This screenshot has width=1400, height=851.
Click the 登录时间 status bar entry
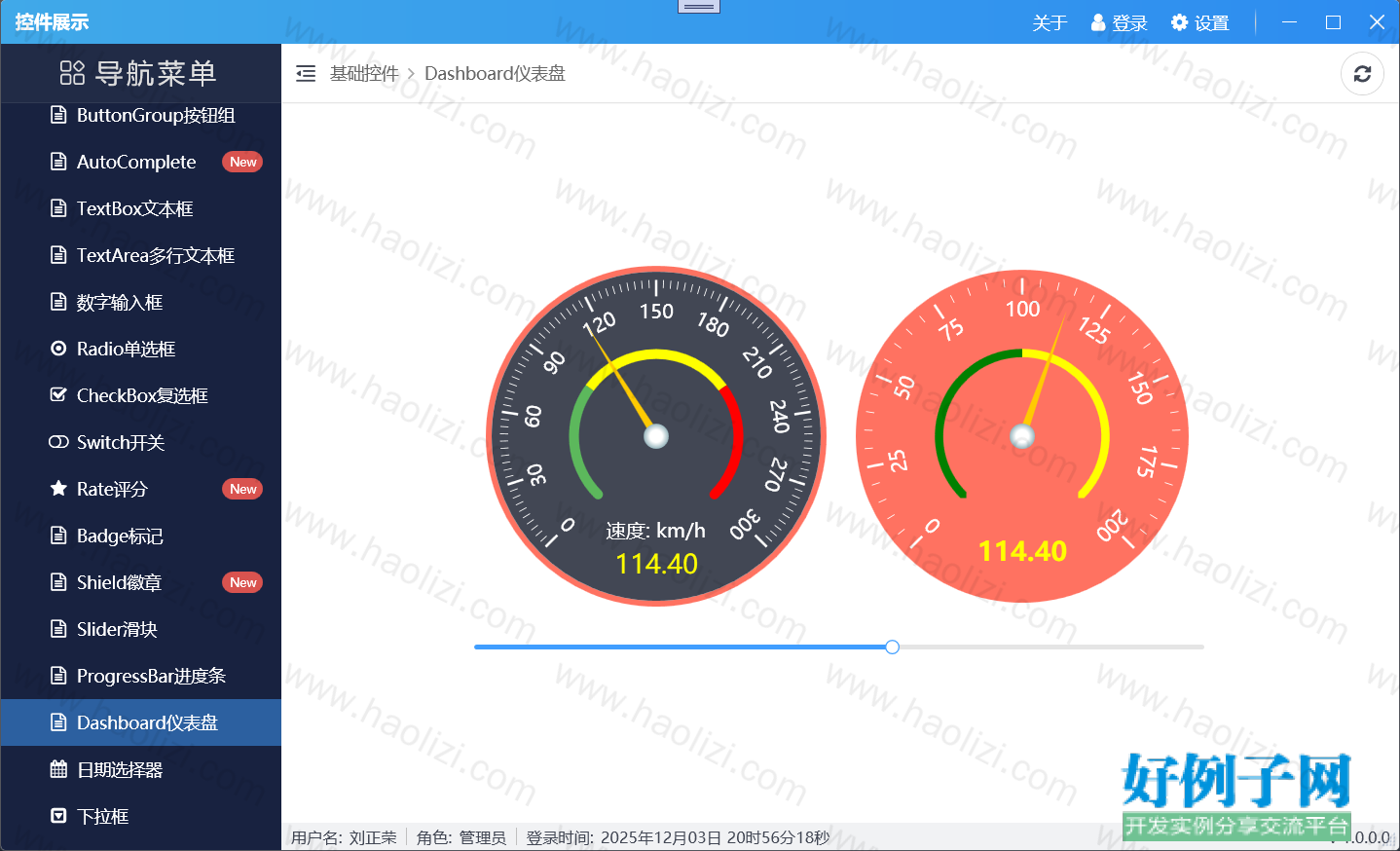click(678, 837)
